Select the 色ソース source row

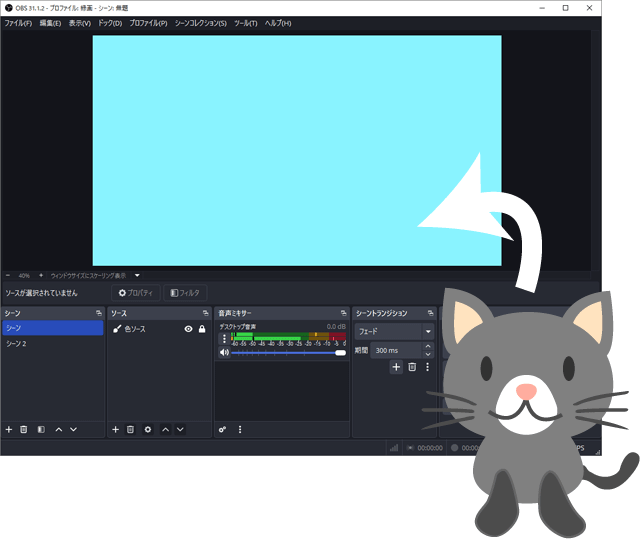point(159,329)
